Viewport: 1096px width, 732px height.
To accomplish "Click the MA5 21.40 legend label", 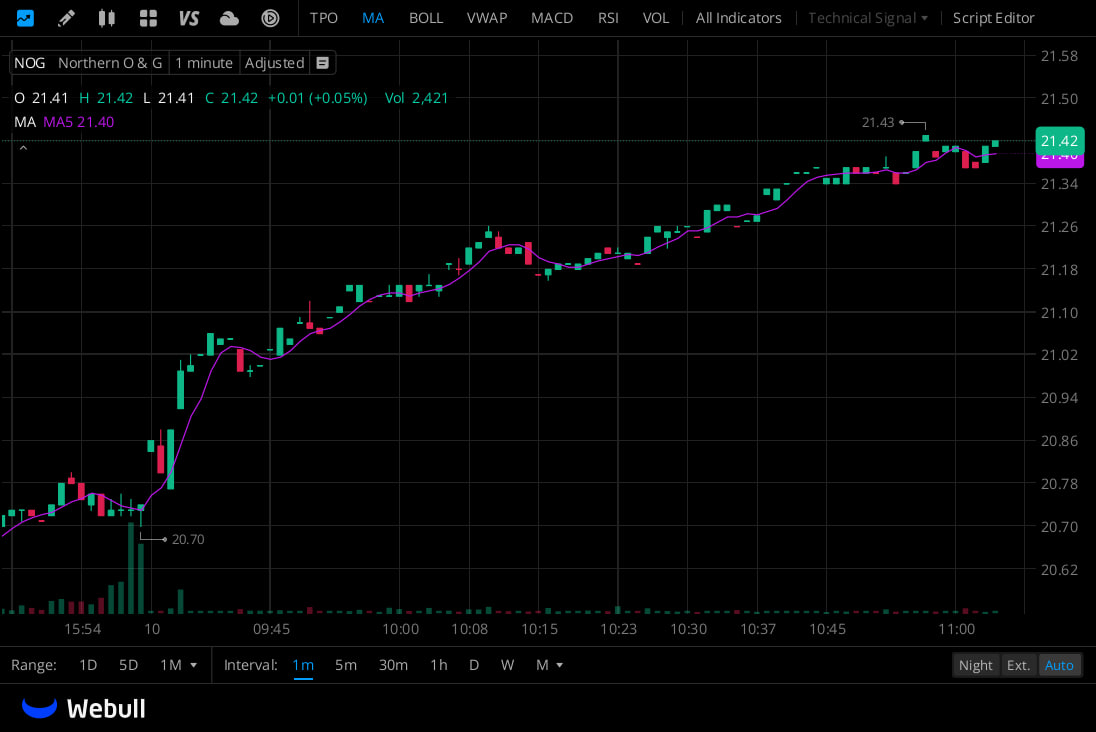I will point(78,122).
